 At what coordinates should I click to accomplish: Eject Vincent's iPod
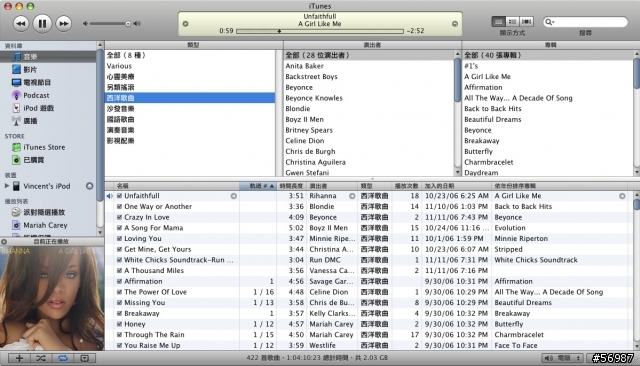coord(89,186)
